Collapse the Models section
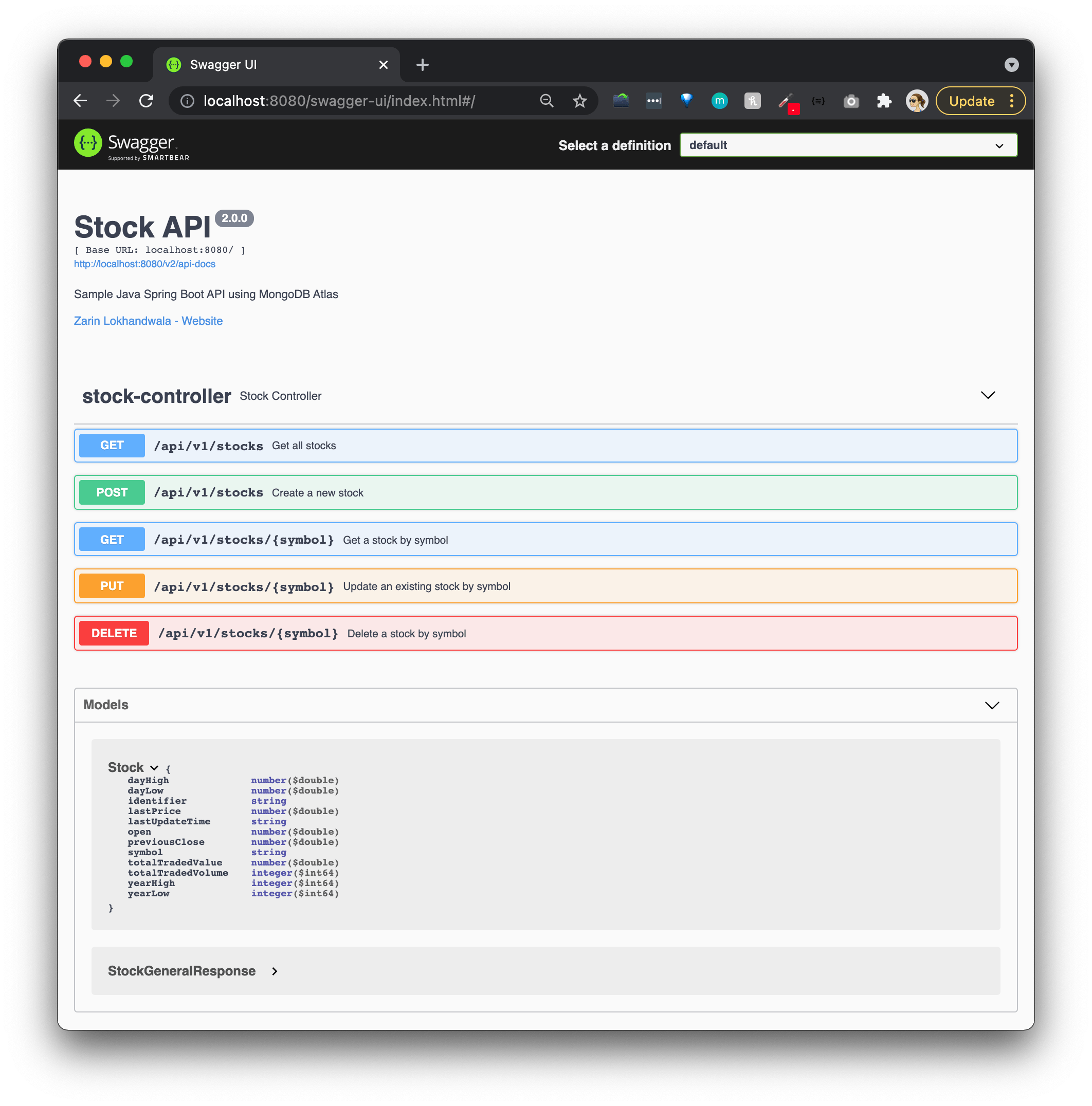 tap(992, 705)
